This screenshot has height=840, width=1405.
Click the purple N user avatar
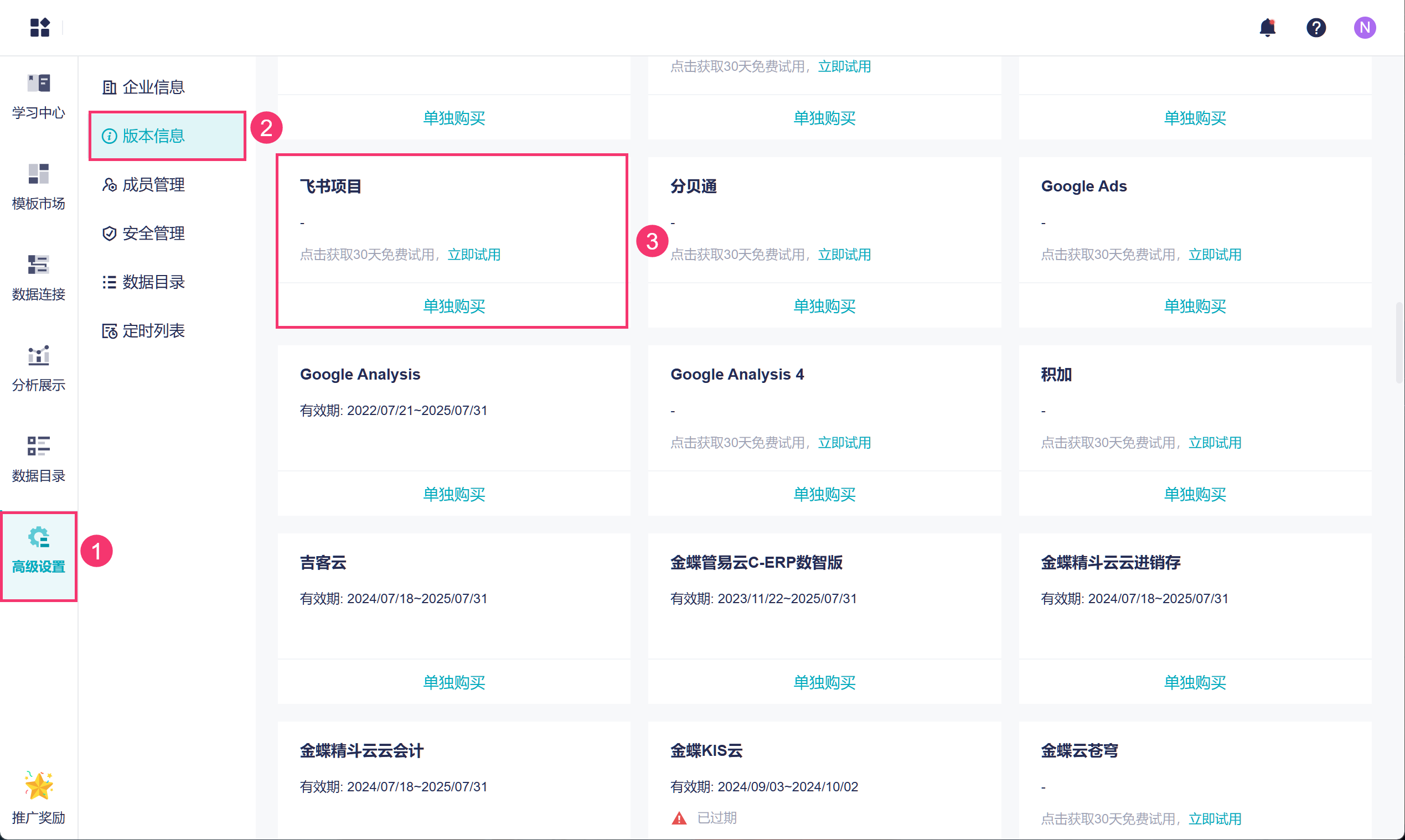[1364, 27]
